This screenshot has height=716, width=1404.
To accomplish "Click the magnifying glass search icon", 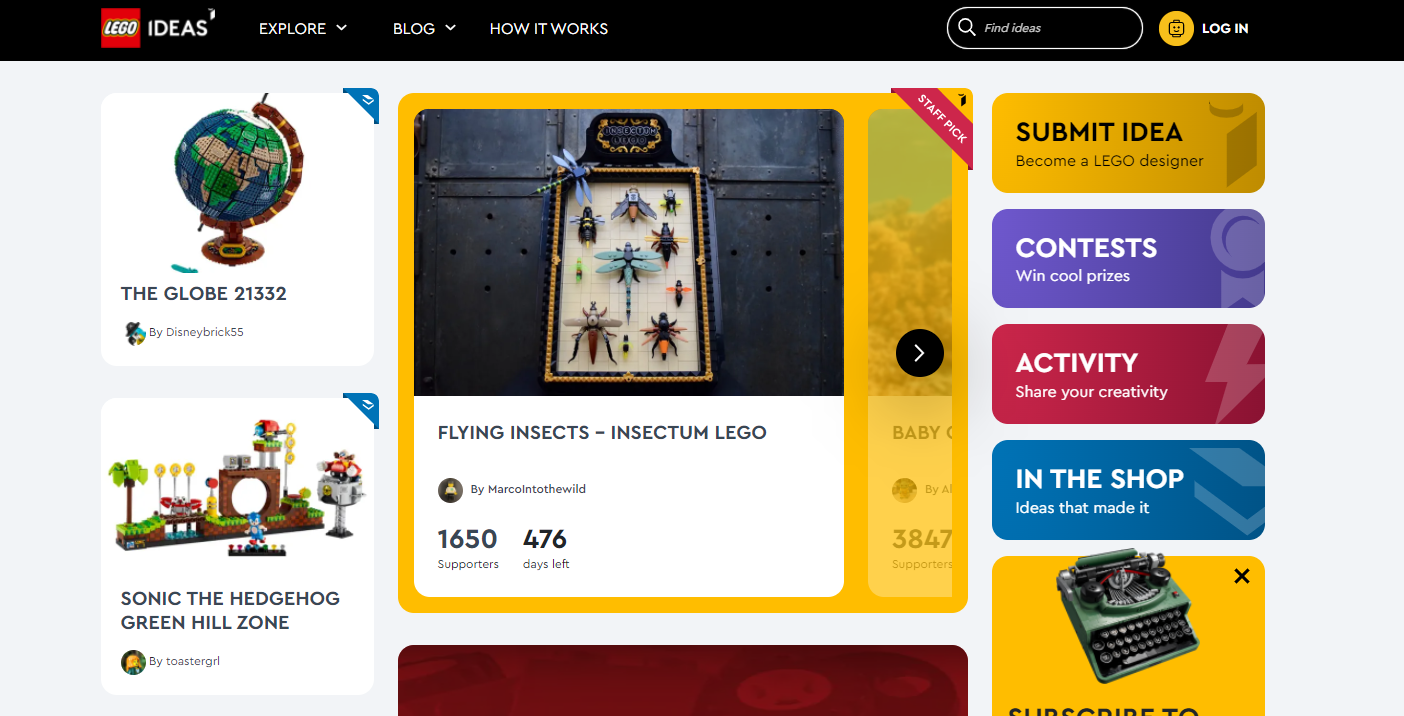I will (x=966, y=28).
